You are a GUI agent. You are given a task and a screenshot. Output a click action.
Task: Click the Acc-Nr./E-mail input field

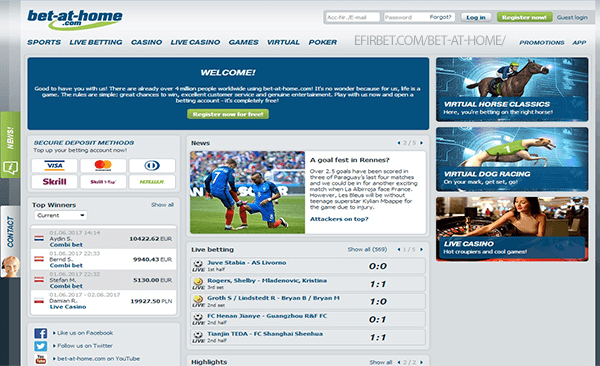(x=352, y=17)
